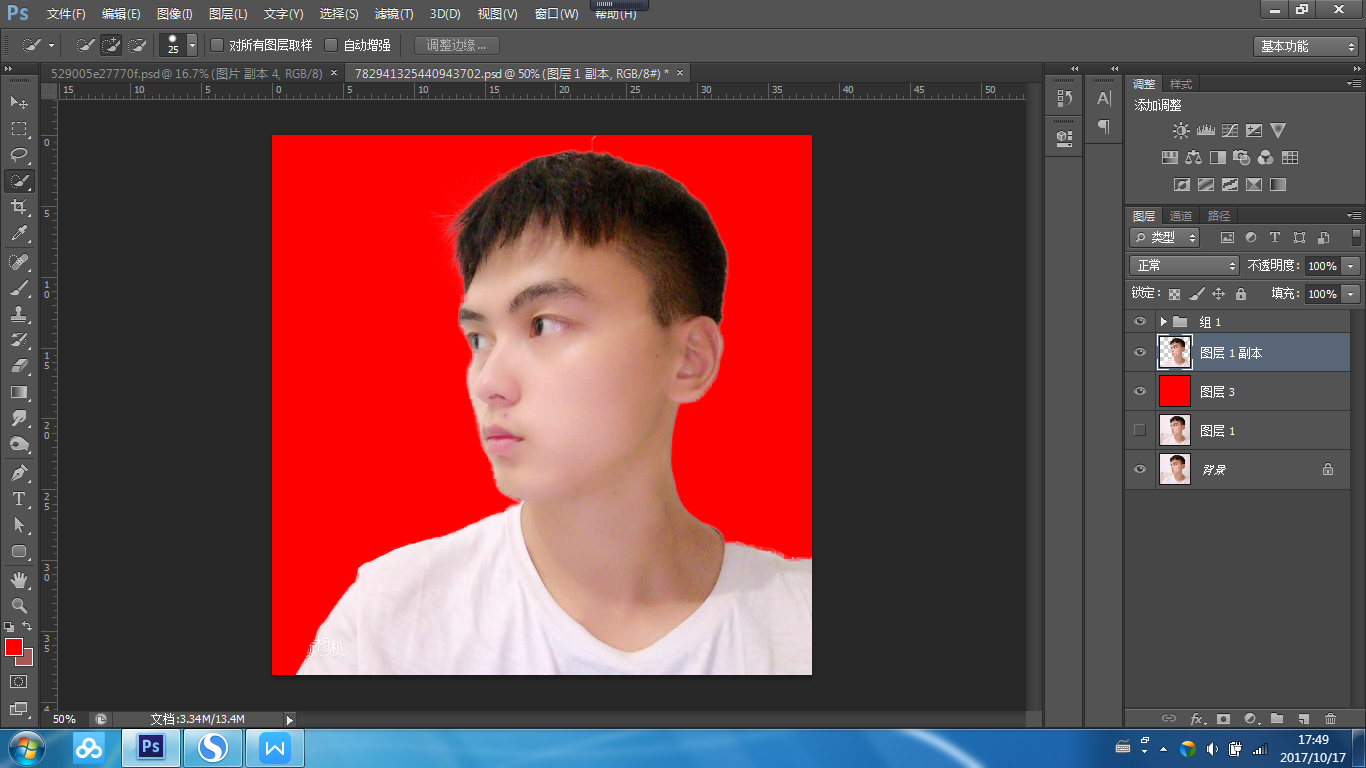The height and width of the screenshot is (768, 1366).
Task: Show the hidden 图层 1 layer
Action: coord(1139,431)
